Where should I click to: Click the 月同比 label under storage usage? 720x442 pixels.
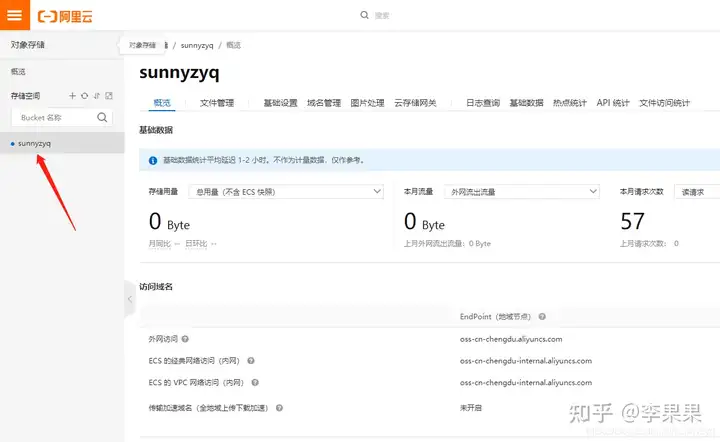click(x=160, y=244)
